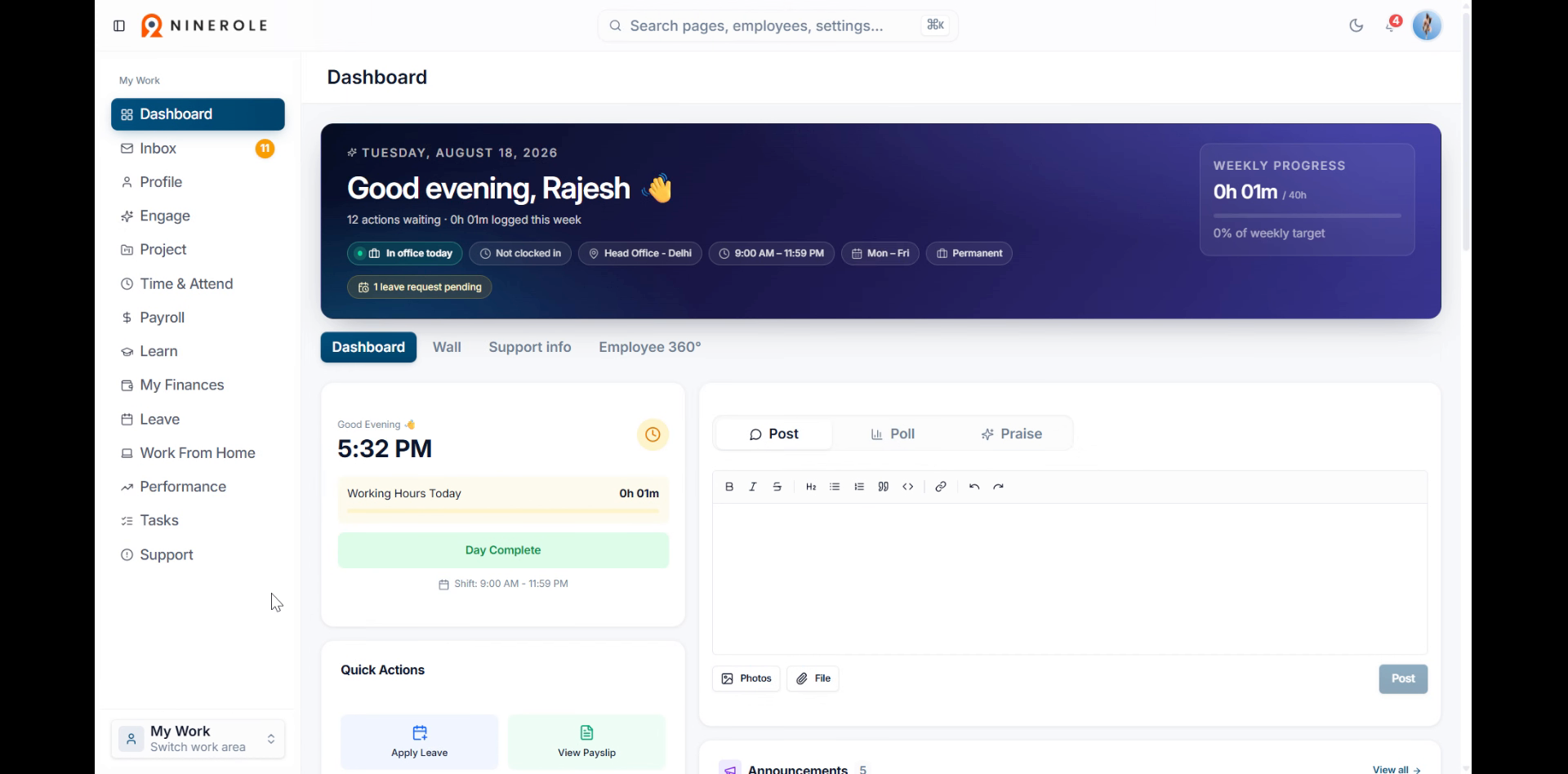Switch to the Support info tab
This screenshot has width=1568, height=774.
[x=530, y=347]
